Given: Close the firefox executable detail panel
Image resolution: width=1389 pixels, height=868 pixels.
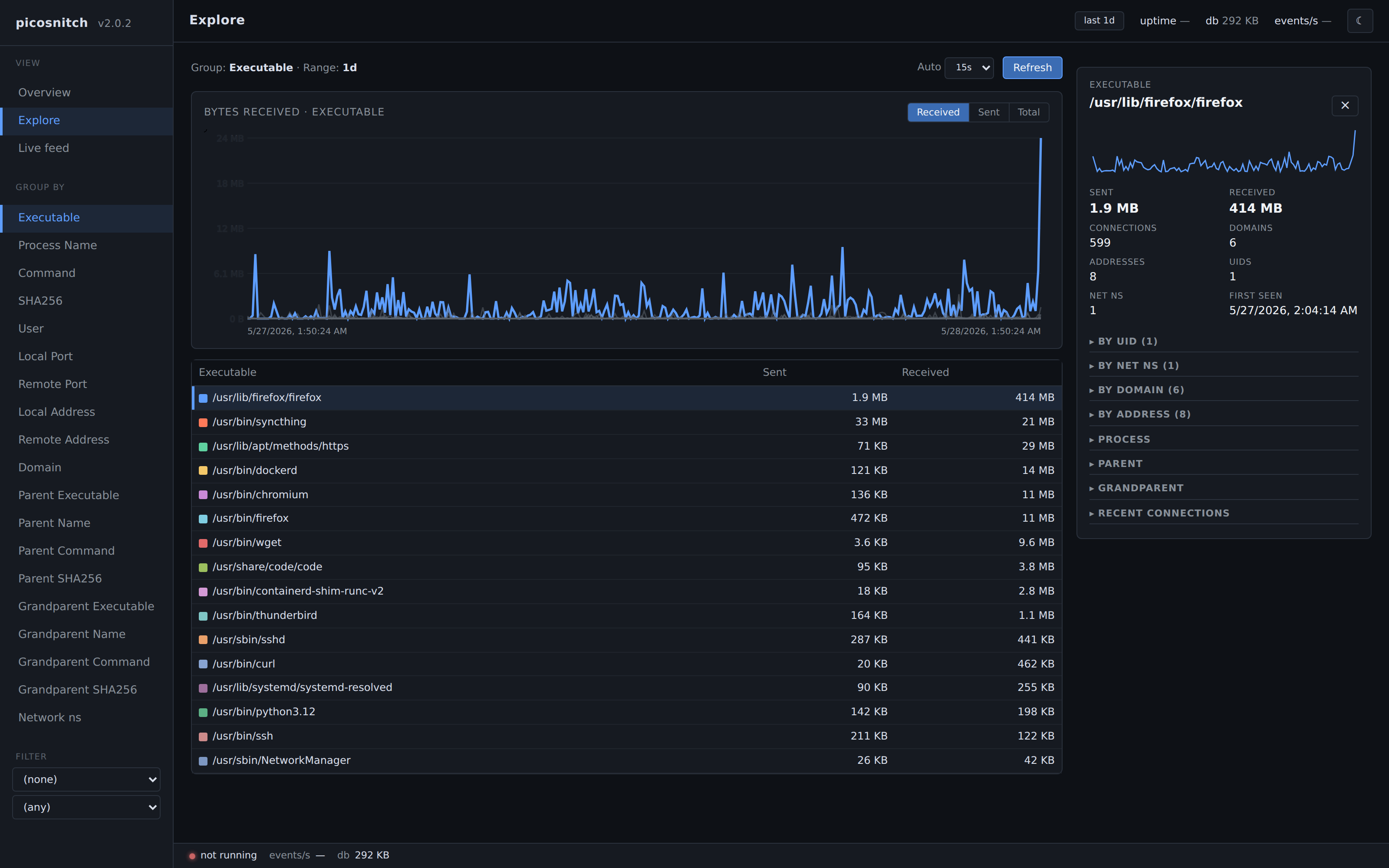Looking at the screenshot, I should point(1345,105).
